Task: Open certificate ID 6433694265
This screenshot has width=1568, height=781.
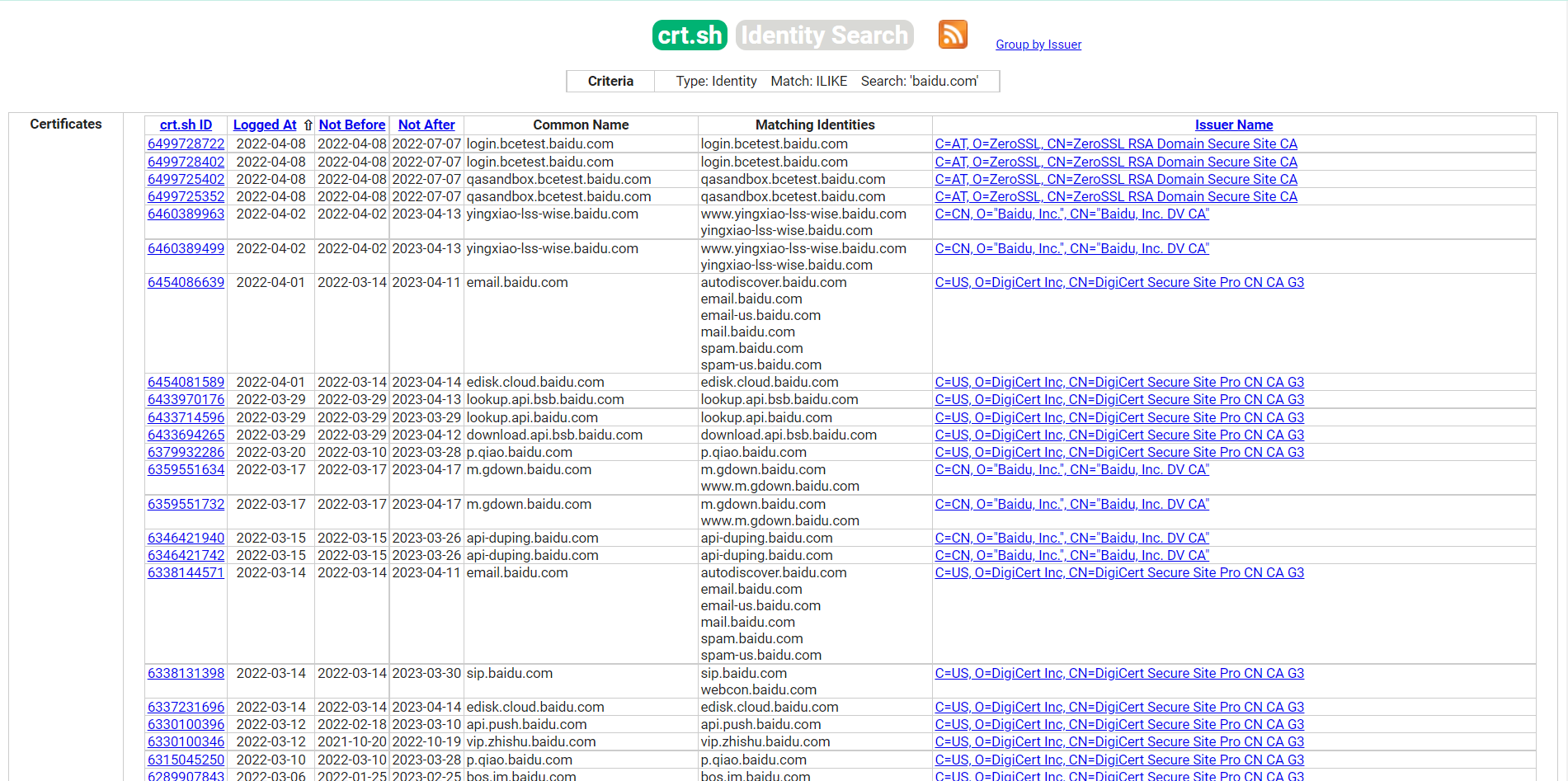Action: pyautogui.click(x=186, y=435)
